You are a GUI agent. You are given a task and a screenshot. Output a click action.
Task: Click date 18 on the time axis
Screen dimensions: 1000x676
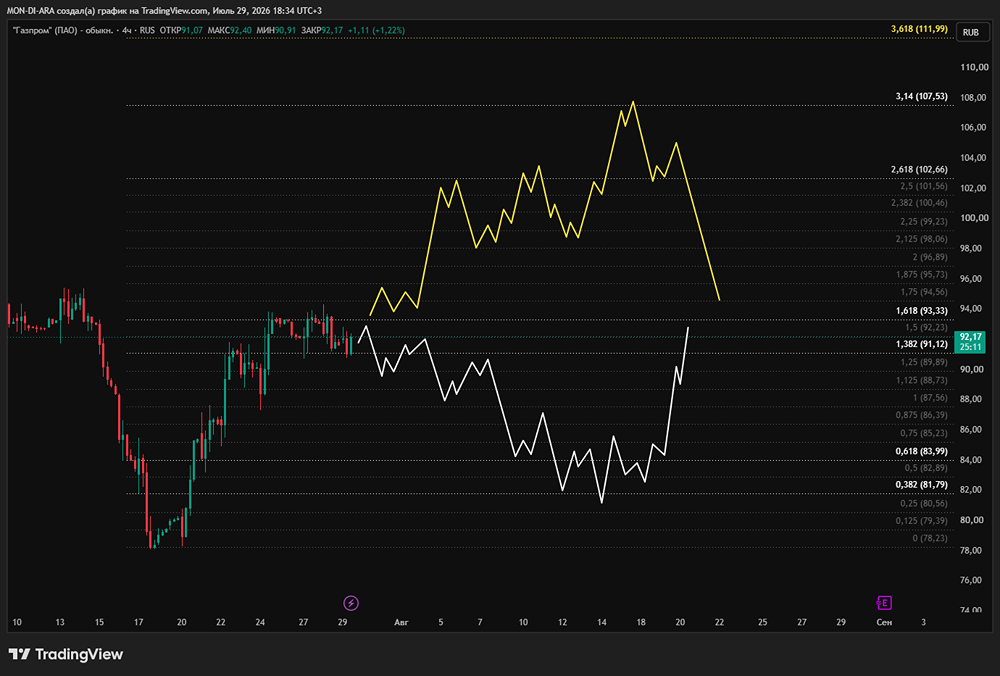[x=641, y=622]
